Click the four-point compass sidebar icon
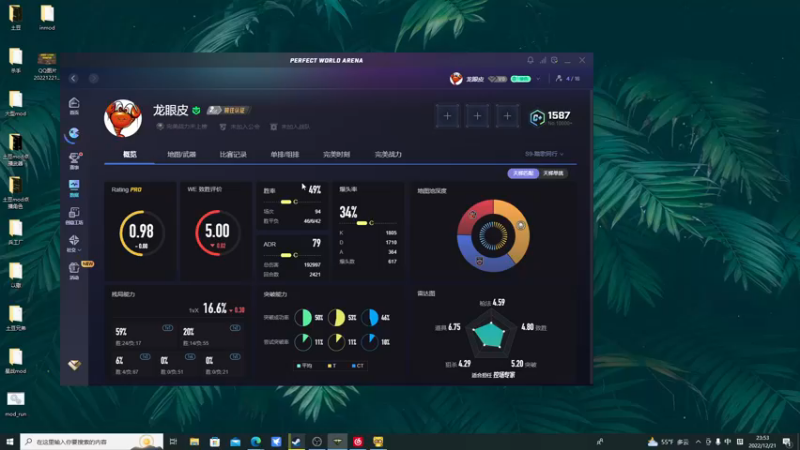800x450 pixels. [74, 240]
